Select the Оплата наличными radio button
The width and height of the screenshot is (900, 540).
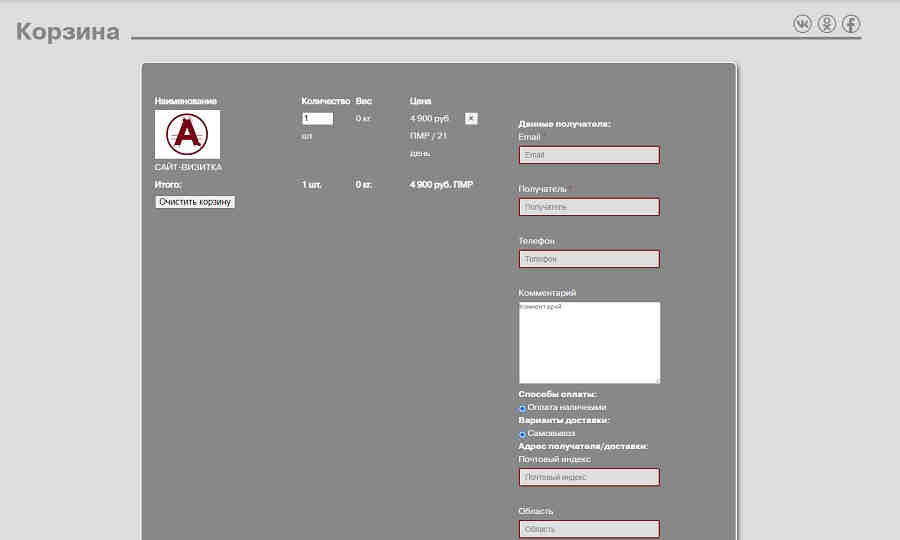click(x=522, y=408)
